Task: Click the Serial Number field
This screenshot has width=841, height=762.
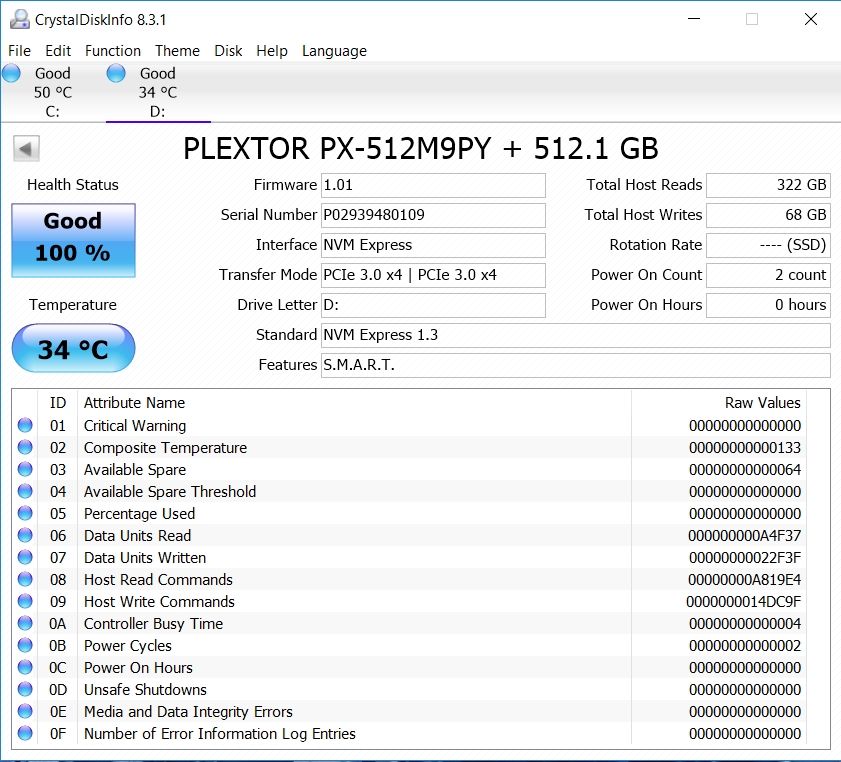Action: pyautogui.click(x=432, y=215)
